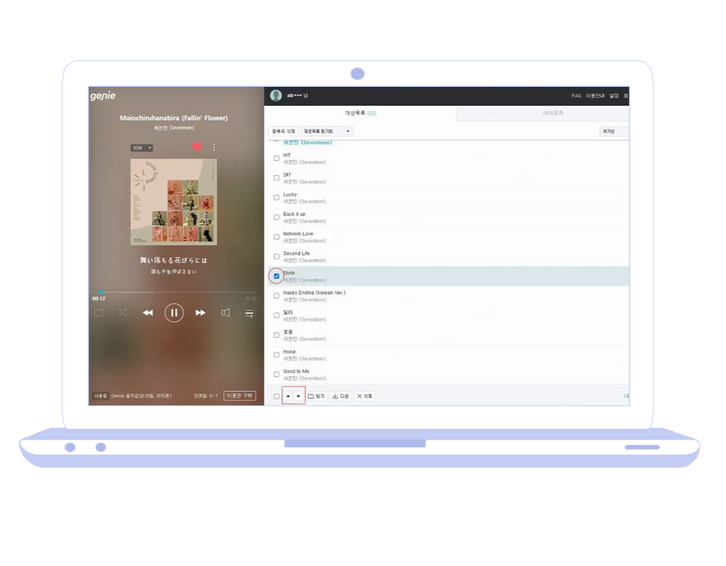Unlike the song with the heart icon

point(197,147)
